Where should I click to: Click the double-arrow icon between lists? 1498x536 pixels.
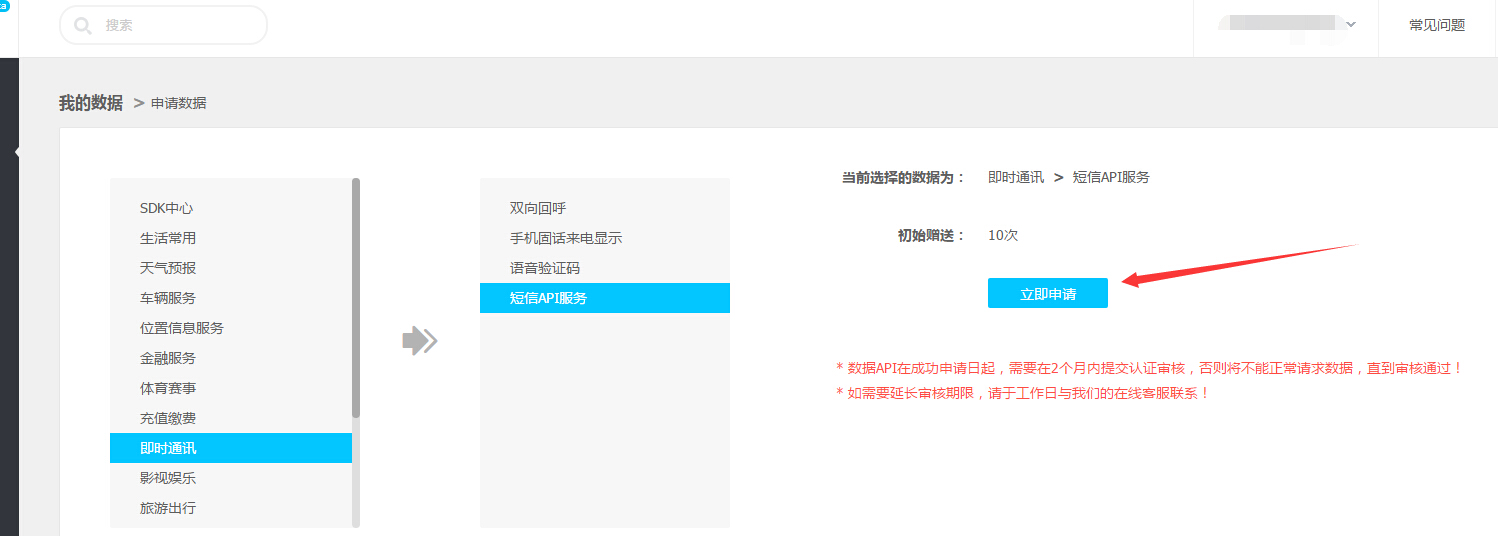point(420,341)
